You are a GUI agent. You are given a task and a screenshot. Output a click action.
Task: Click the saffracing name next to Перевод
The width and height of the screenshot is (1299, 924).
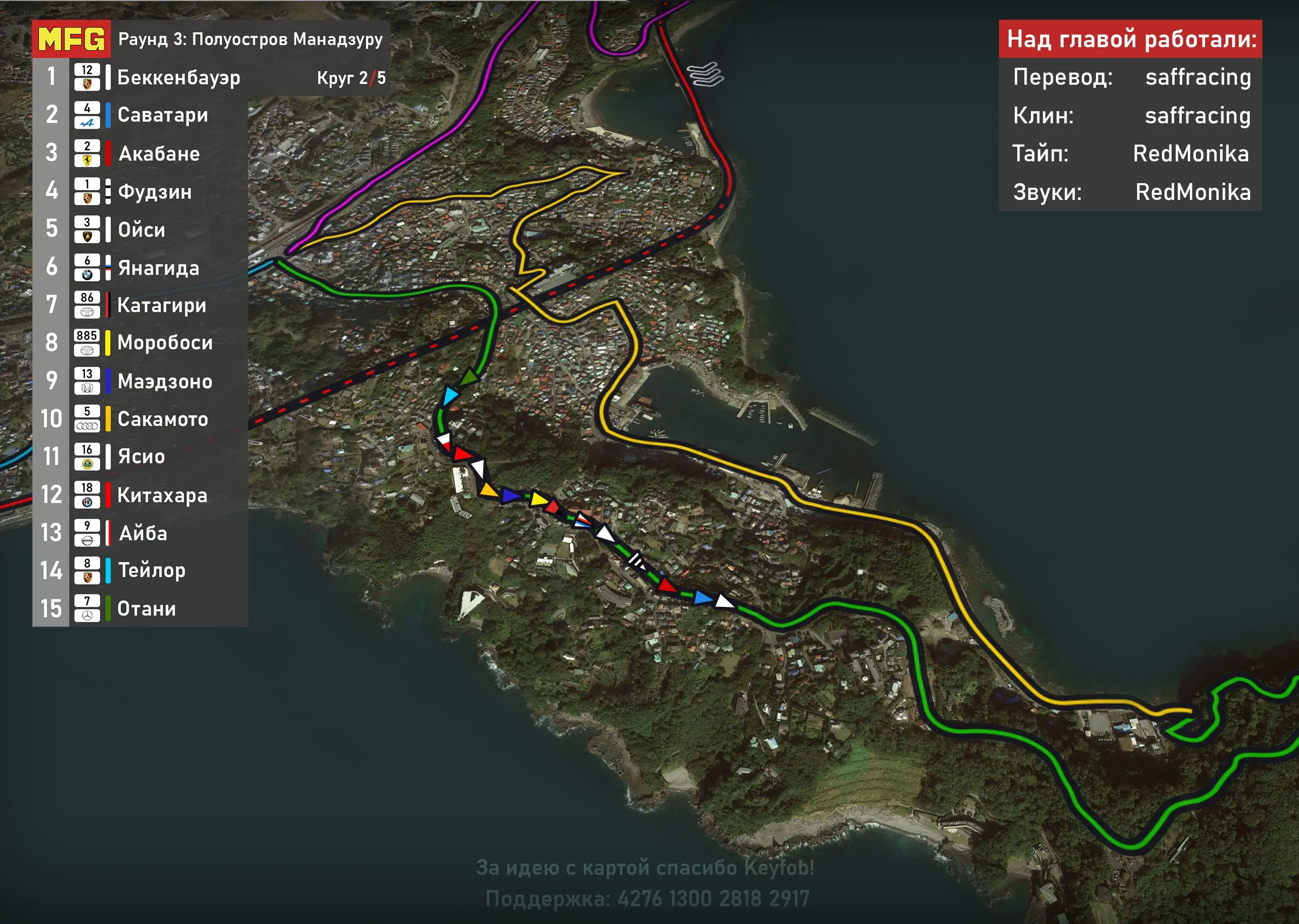(x=1197, y=77)
